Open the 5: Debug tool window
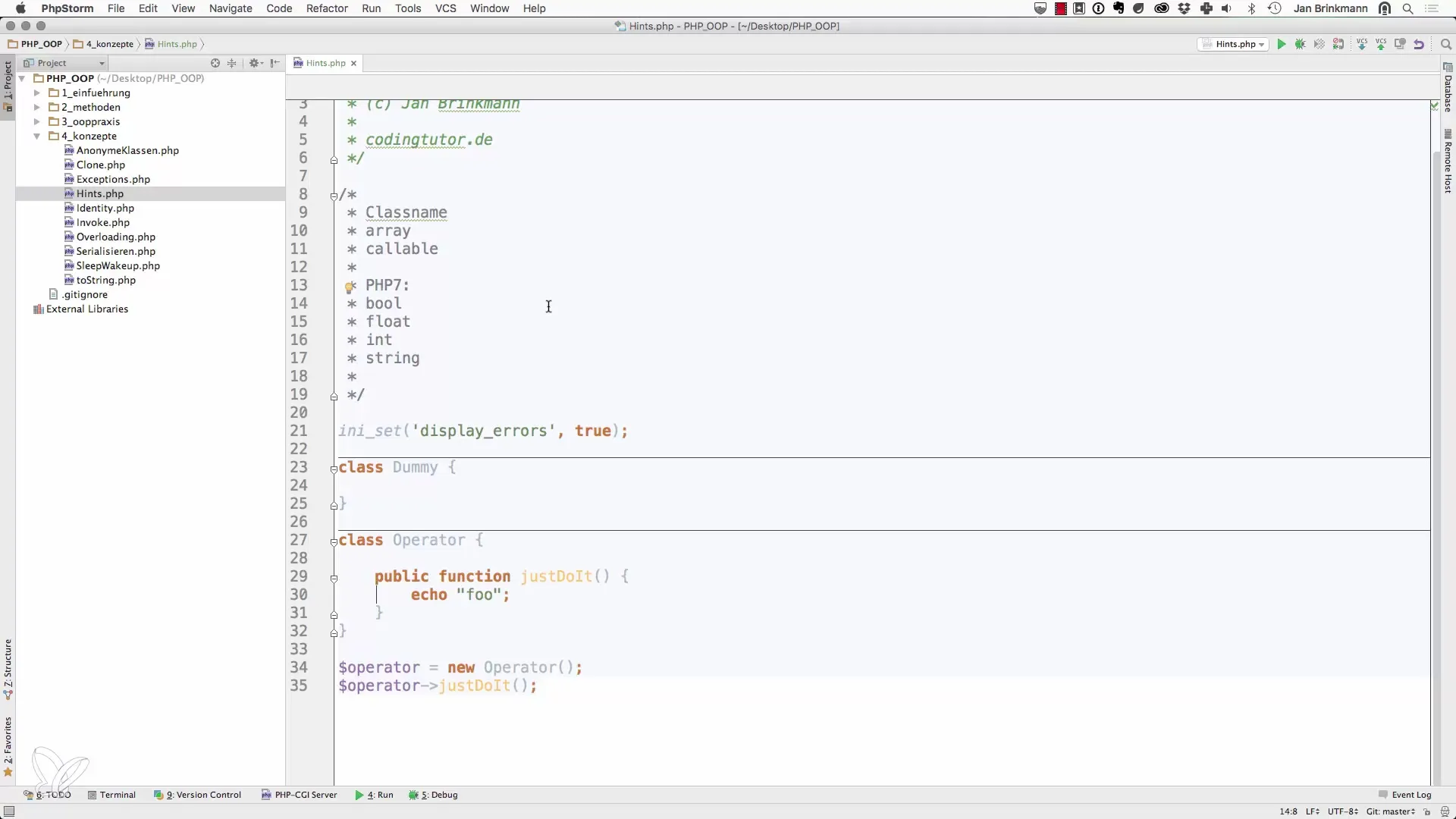 (x=433, y=795)
